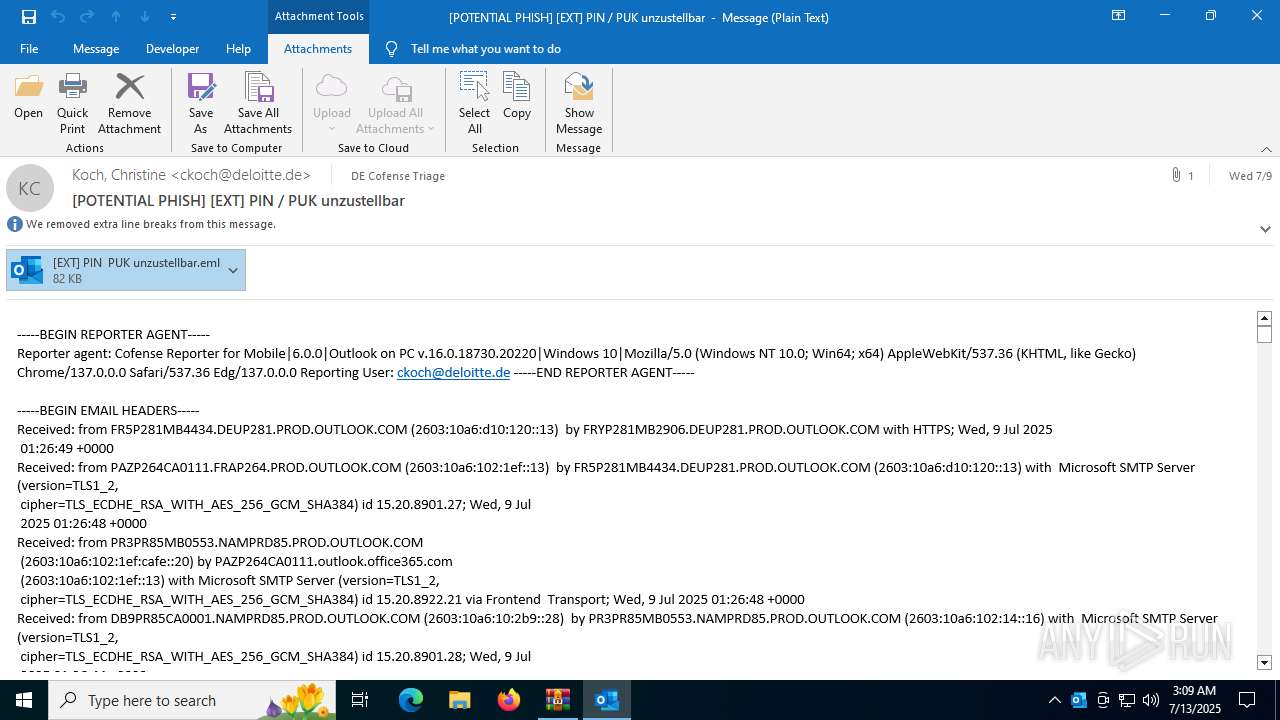Click the greyed-out Upload All Attachments button
The image size is (1280, 720).
396,103
